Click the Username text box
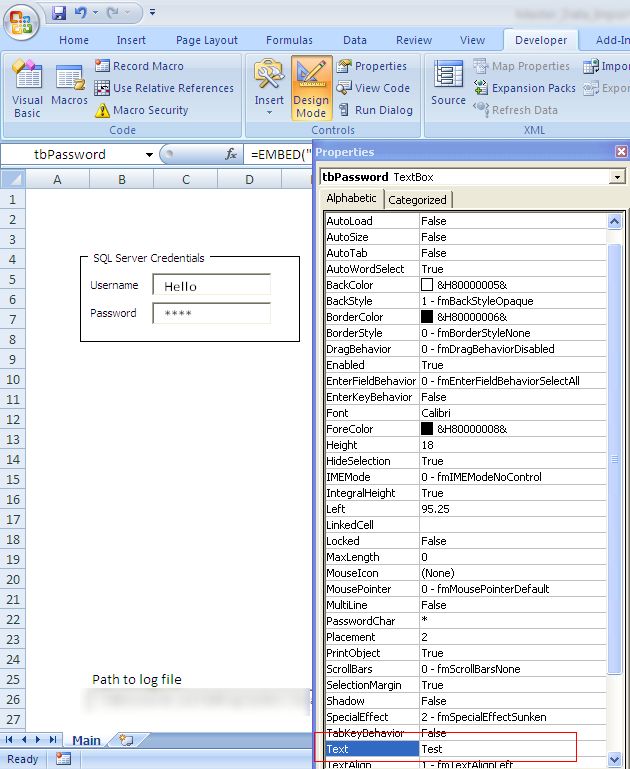 211,286
